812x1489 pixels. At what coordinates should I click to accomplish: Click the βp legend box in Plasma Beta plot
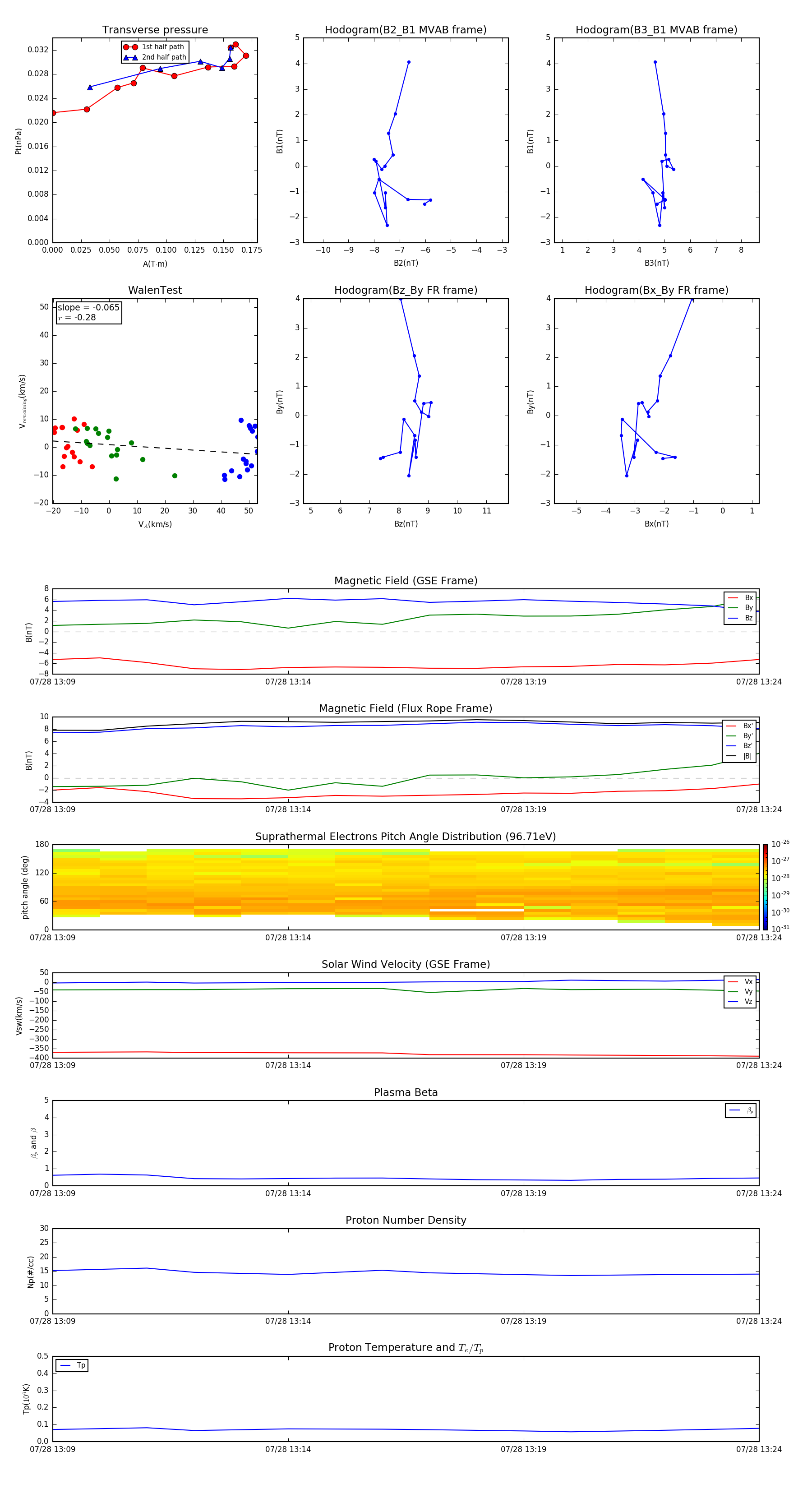(x=740, y=1110)
